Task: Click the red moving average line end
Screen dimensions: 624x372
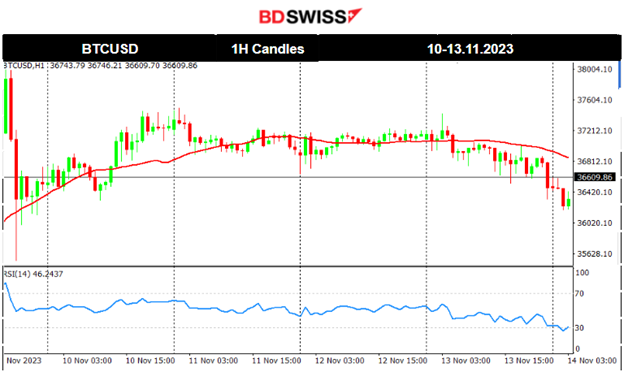Action: [567, 157]
